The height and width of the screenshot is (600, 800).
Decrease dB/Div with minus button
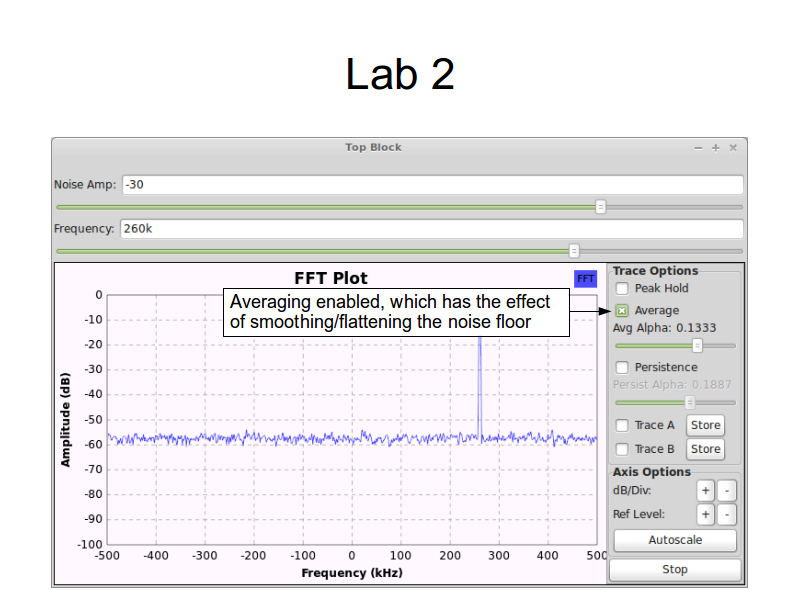727,491
